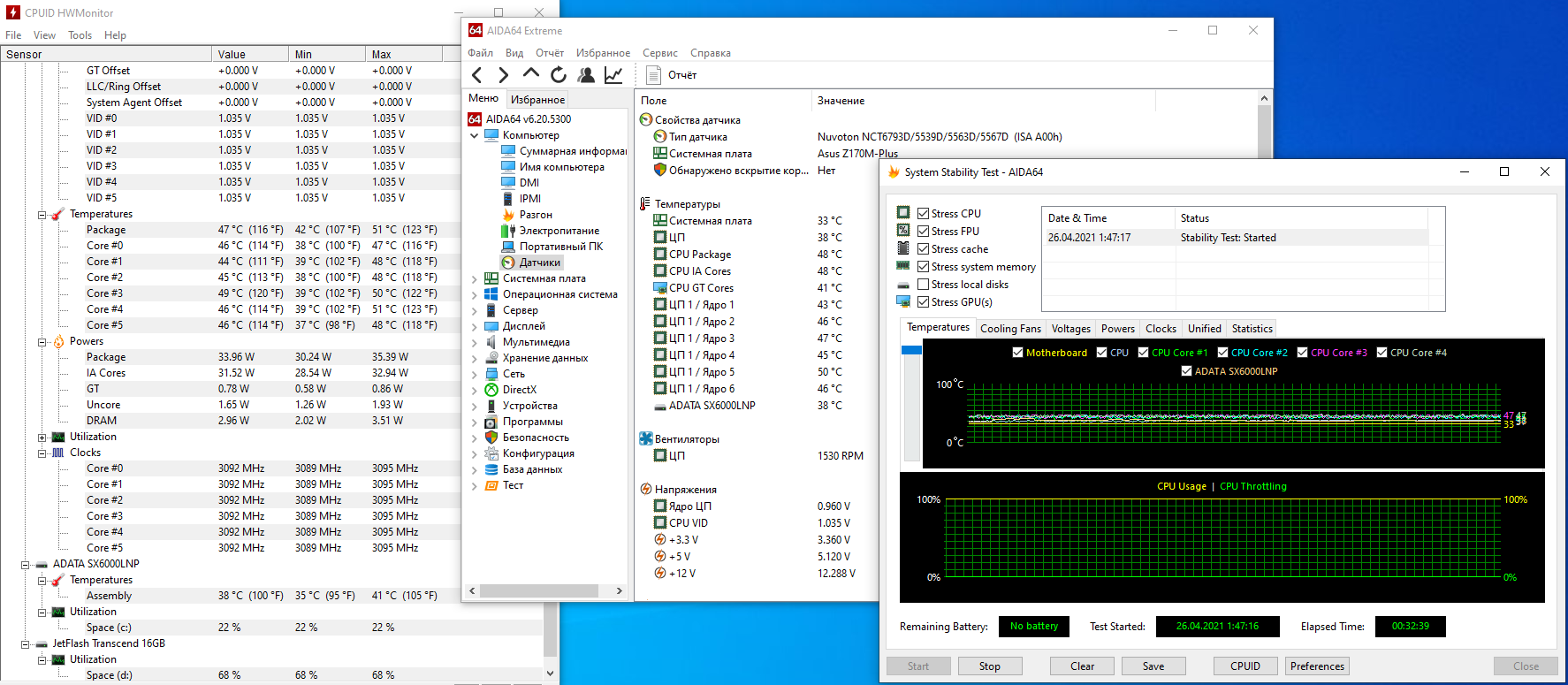
Task: Toggle the Stress CPU checkbox
Action: (x=923, y=213)
